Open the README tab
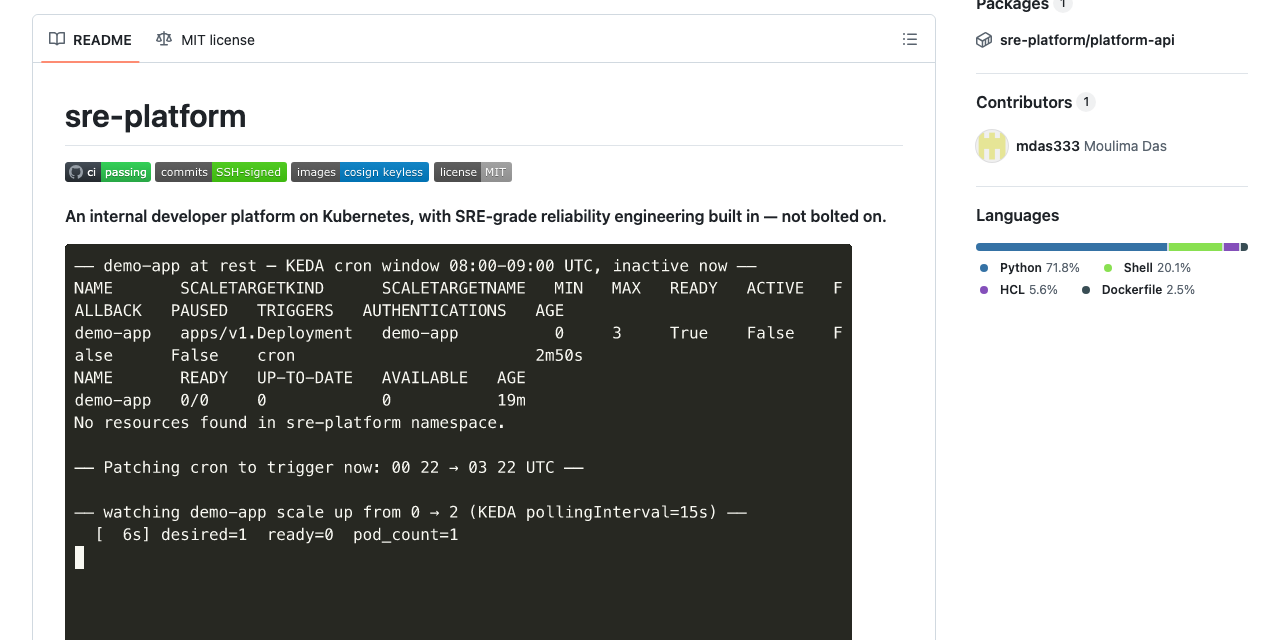The height and width of the screenshot is (640, 1280). tap(90, 40)
